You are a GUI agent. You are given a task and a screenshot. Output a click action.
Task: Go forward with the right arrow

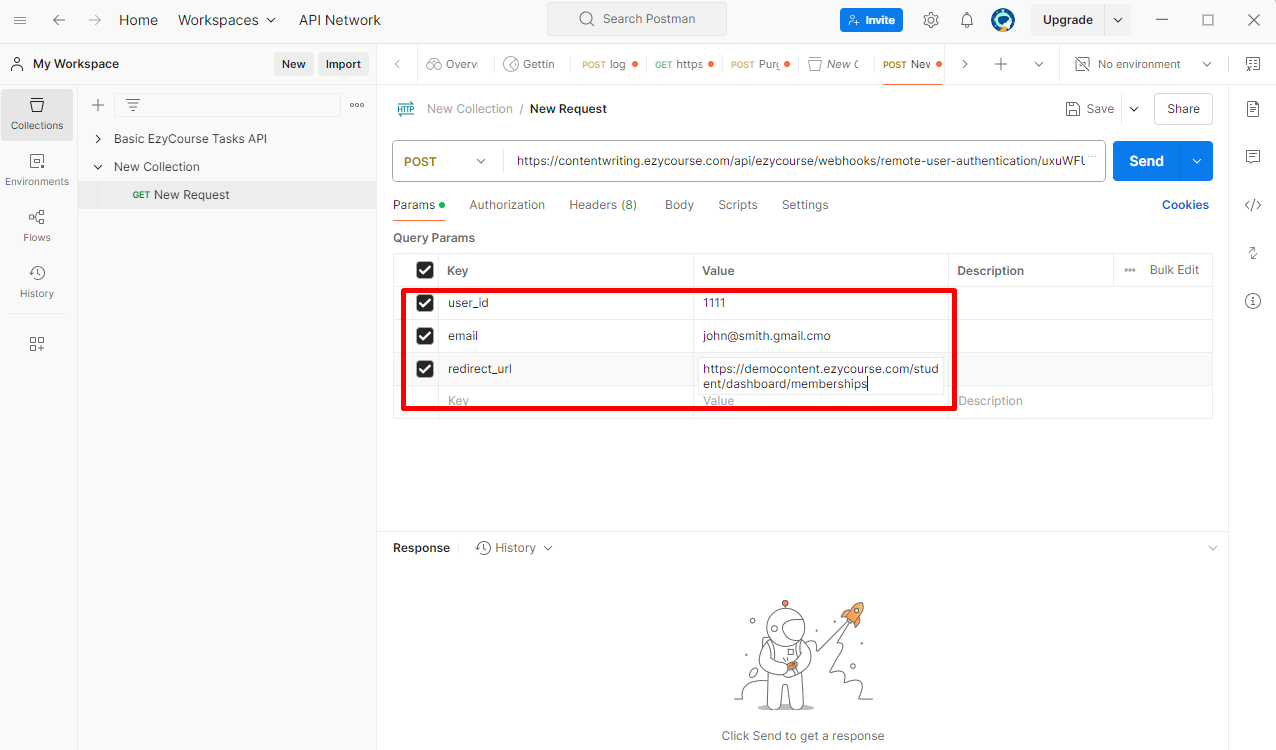coord(94,20)
